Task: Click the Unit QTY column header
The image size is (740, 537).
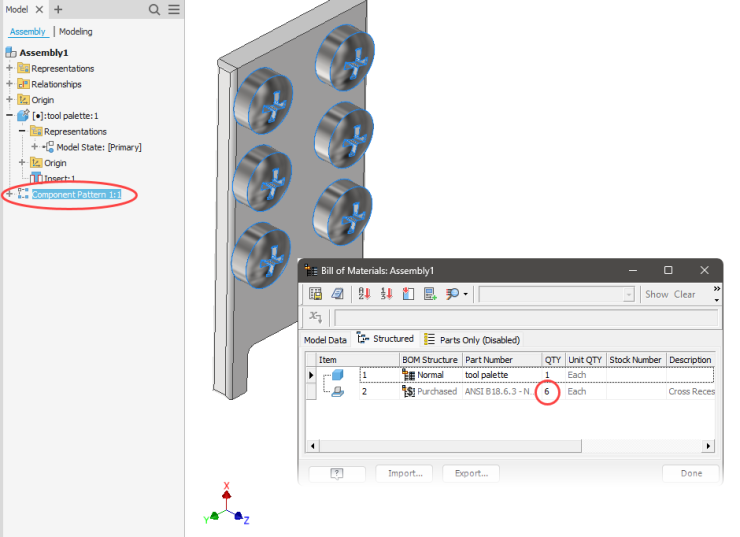Action: tap(585, 360)
